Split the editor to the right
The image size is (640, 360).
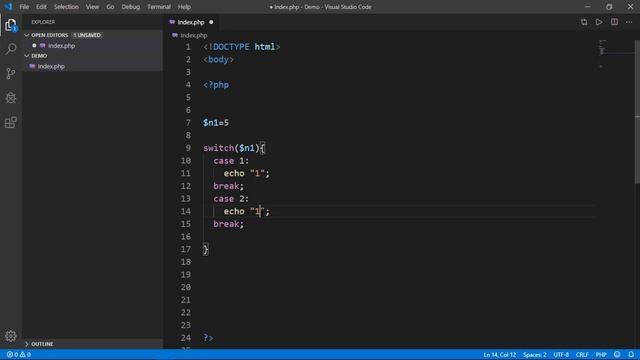pyautogui.click(x=614, y=22)
